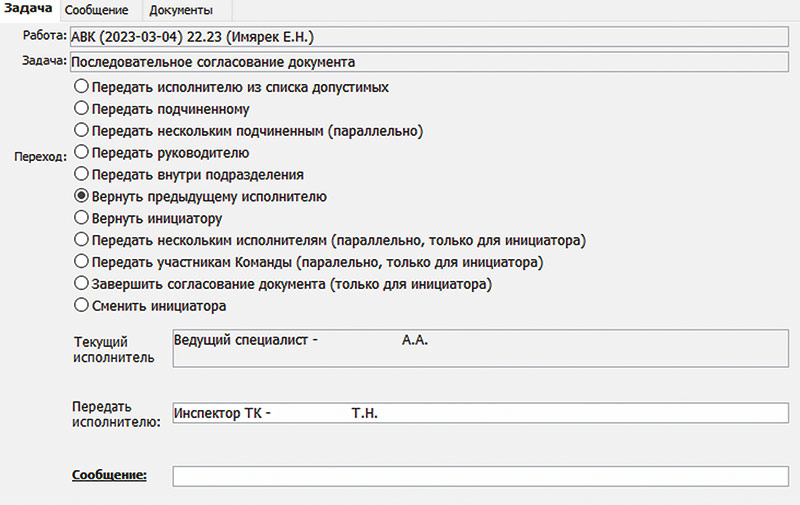The height and width of the screenshot is (505, 800).
Task: Click the Задача field 'Последовательное согласование документа'
Action: coord(430,62)
